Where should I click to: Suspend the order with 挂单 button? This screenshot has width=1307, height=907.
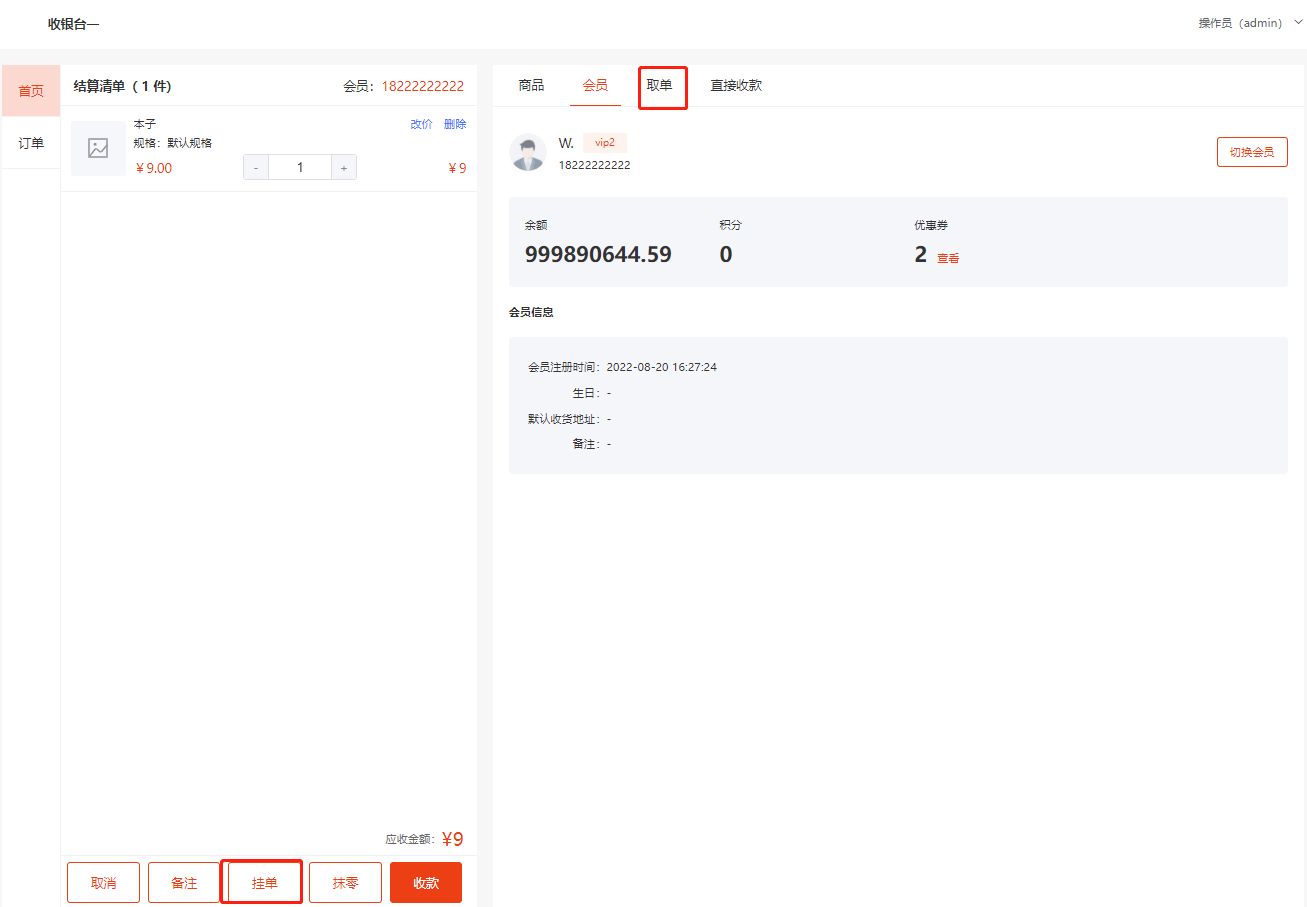click(x=264, y=883)
